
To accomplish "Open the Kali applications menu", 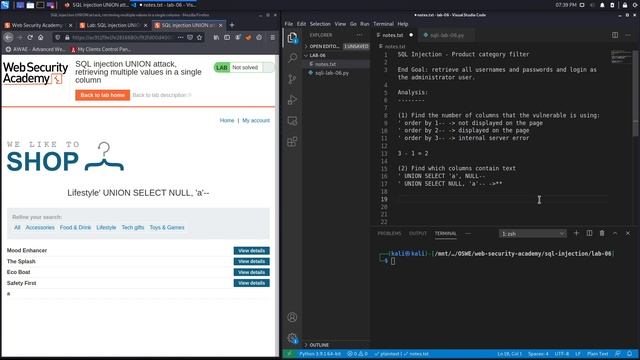I will (5, 5).
